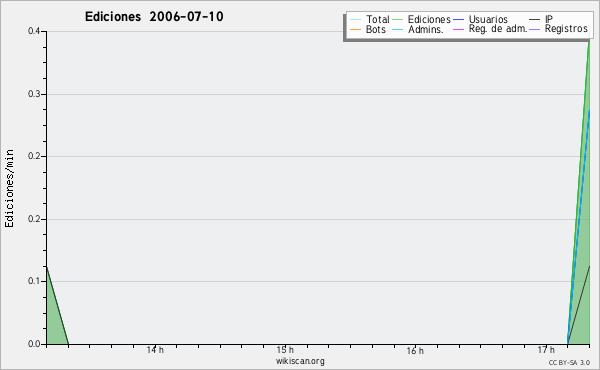The height and width of the screenshot is (370, 600).
Task: Click the wikiscan.org label
Action: (x=300, y=361)
